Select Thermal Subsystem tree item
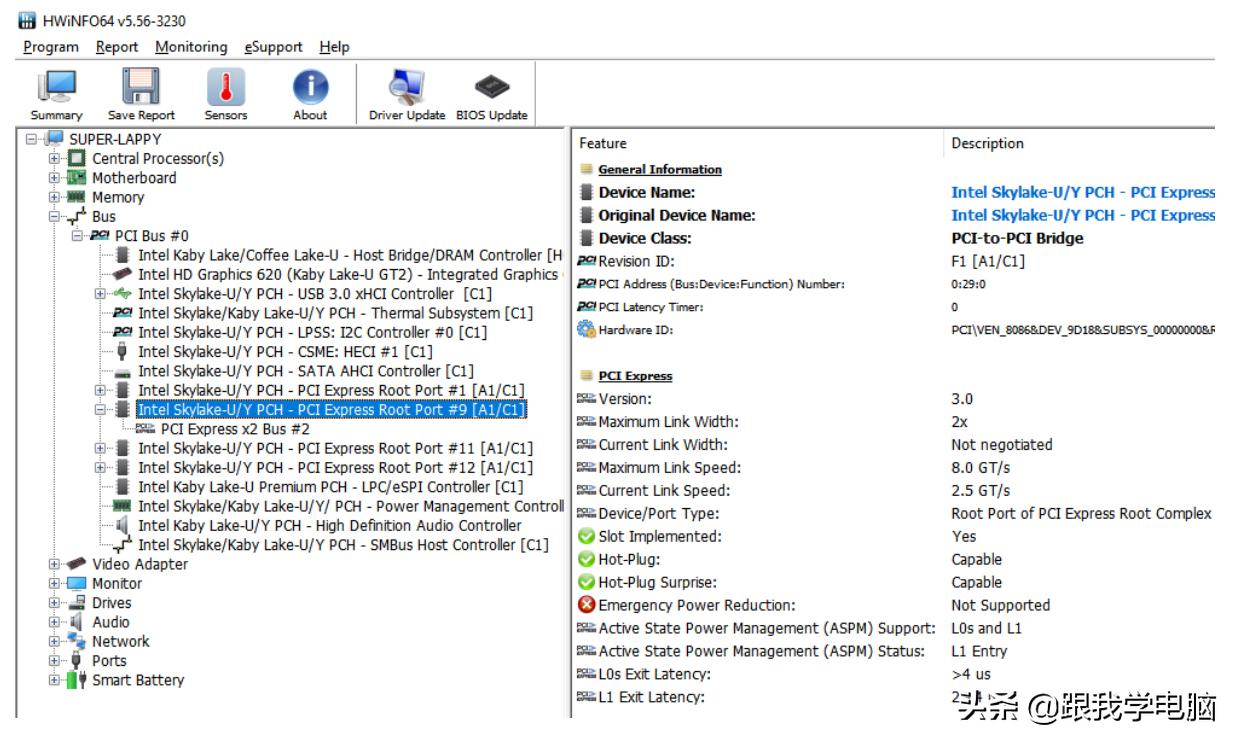This screenshot has width=1238, height=744. [335, 313]
